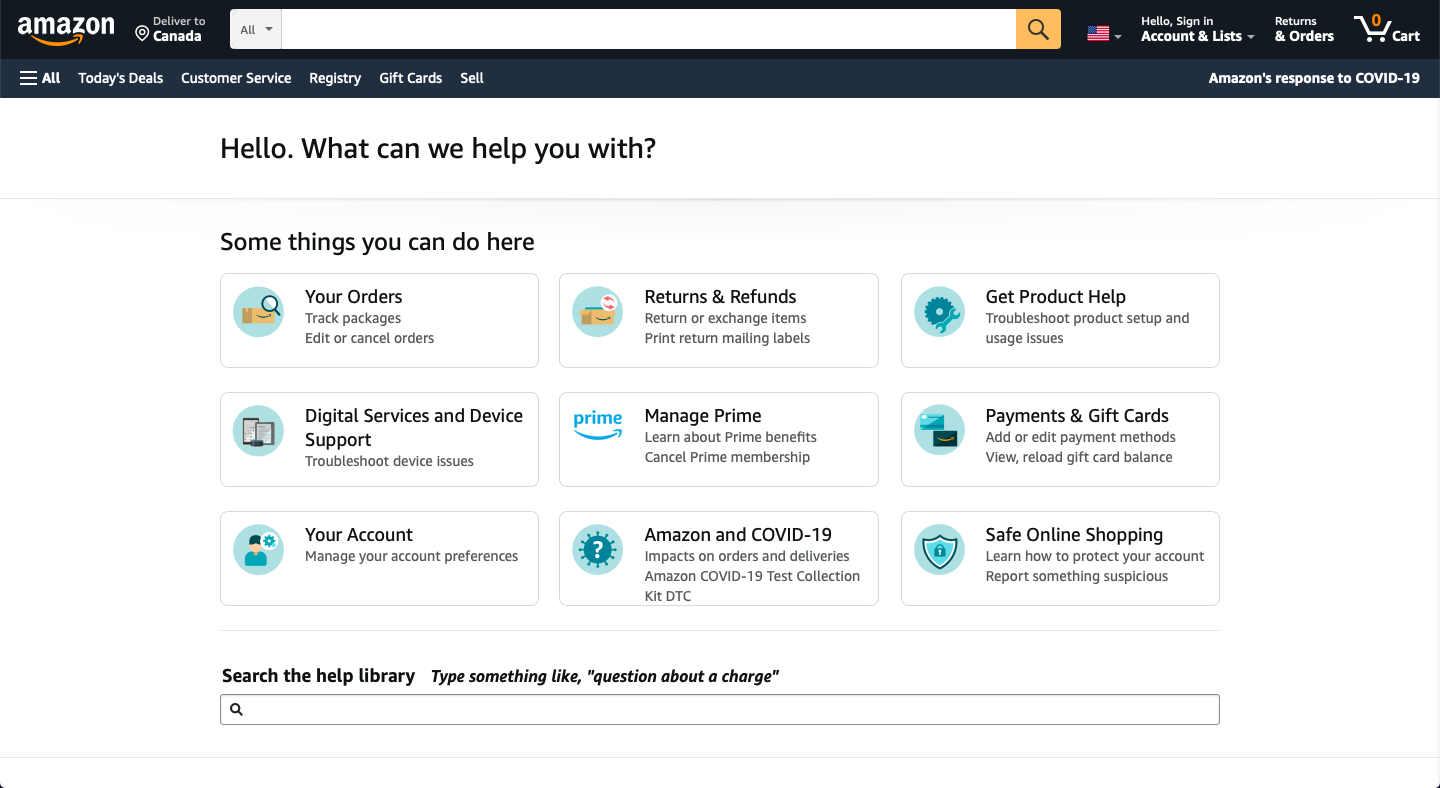Click "Manage your account preferences" text
1440x788 pixels.
click(x=412, y=556)
